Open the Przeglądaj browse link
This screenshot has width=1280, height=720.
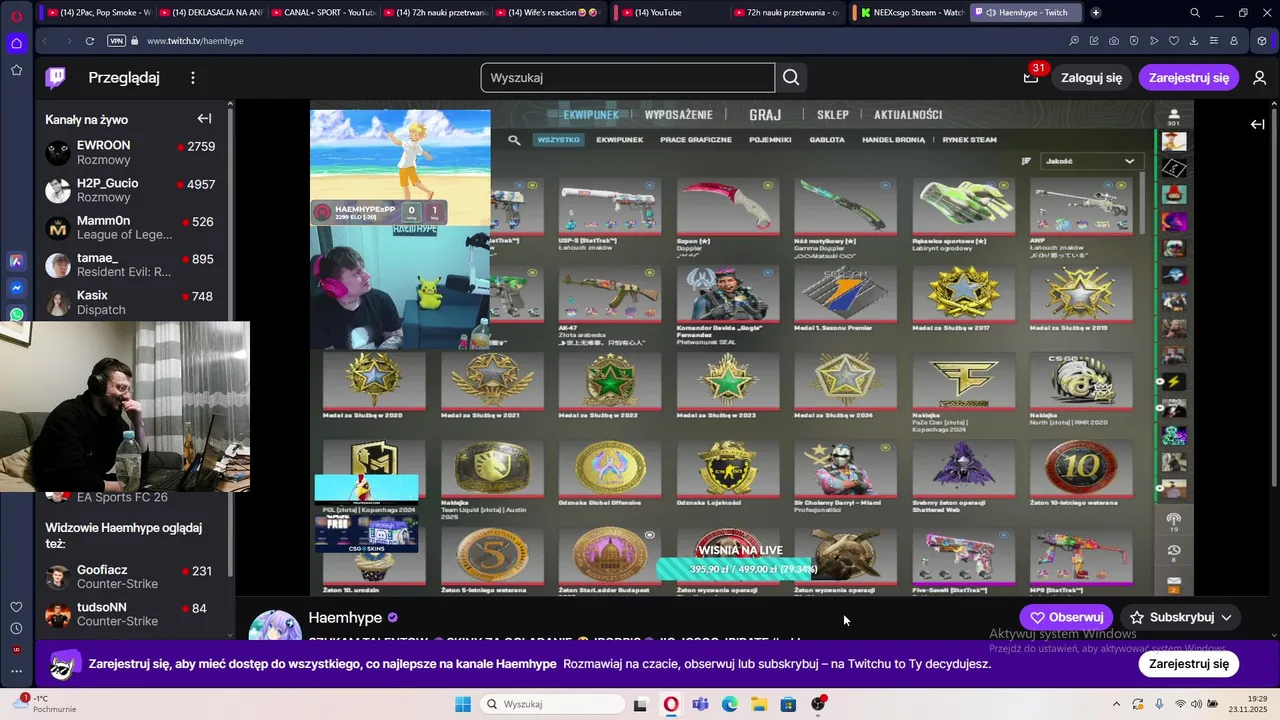[x=124, y=78]
